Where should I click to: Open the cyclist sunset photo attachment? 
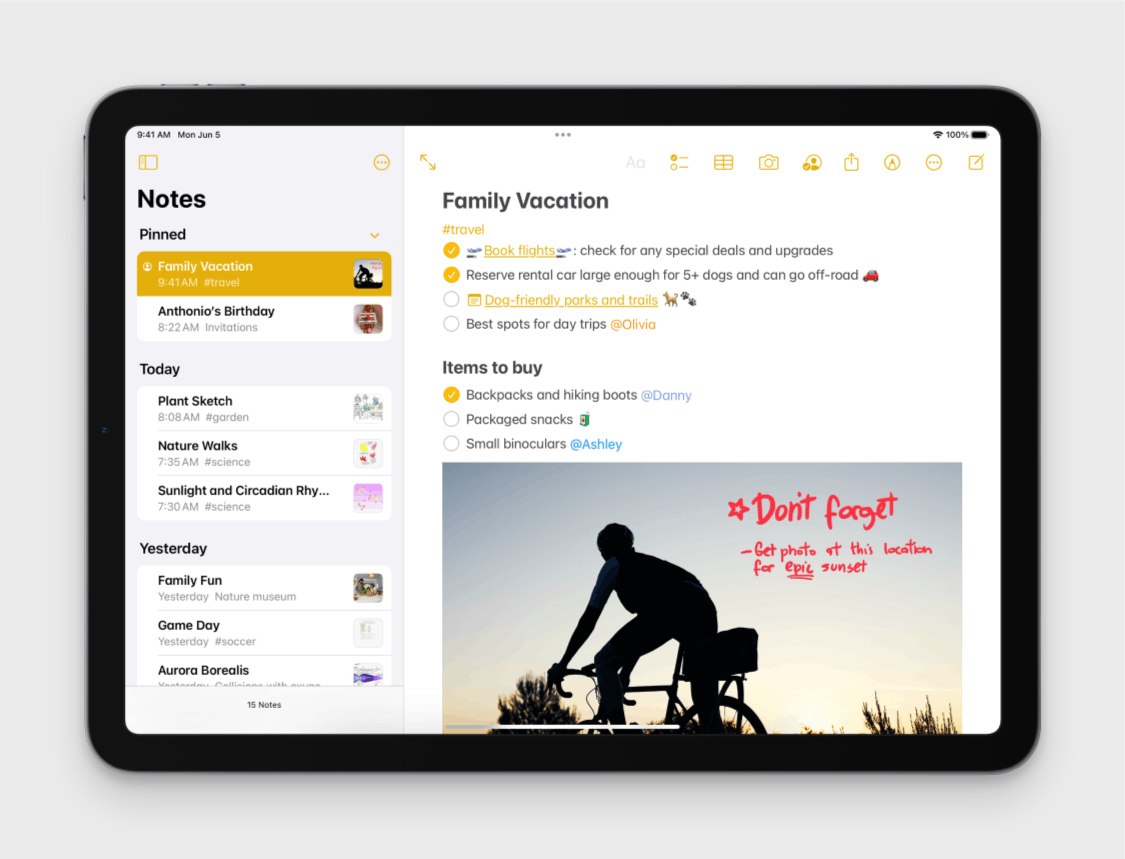702,598
